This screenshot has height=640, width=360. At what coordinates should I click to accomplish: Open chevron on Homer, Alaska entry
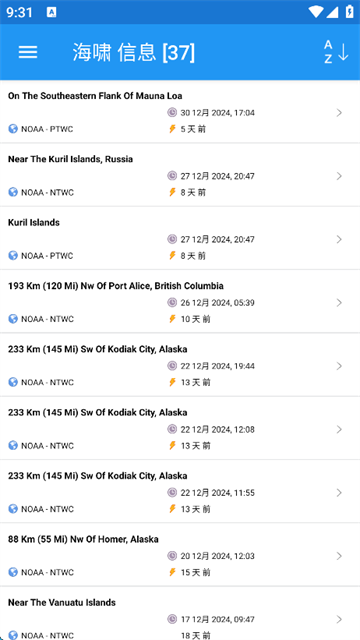click(339, 556)
